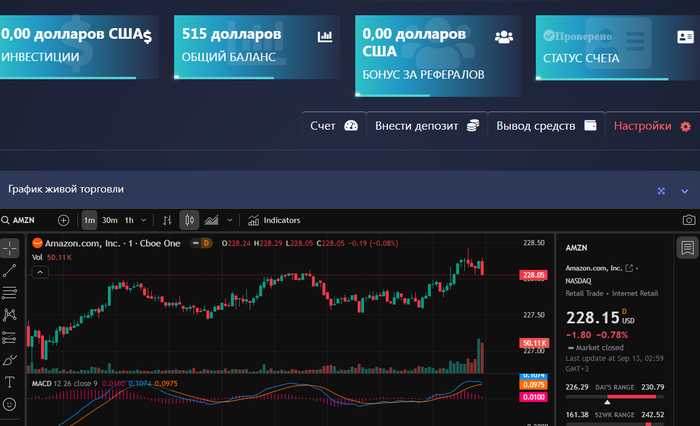Select the trend line drawing tool
The height and width of the screenshot is (426, 700).
[x=9, y=270]
